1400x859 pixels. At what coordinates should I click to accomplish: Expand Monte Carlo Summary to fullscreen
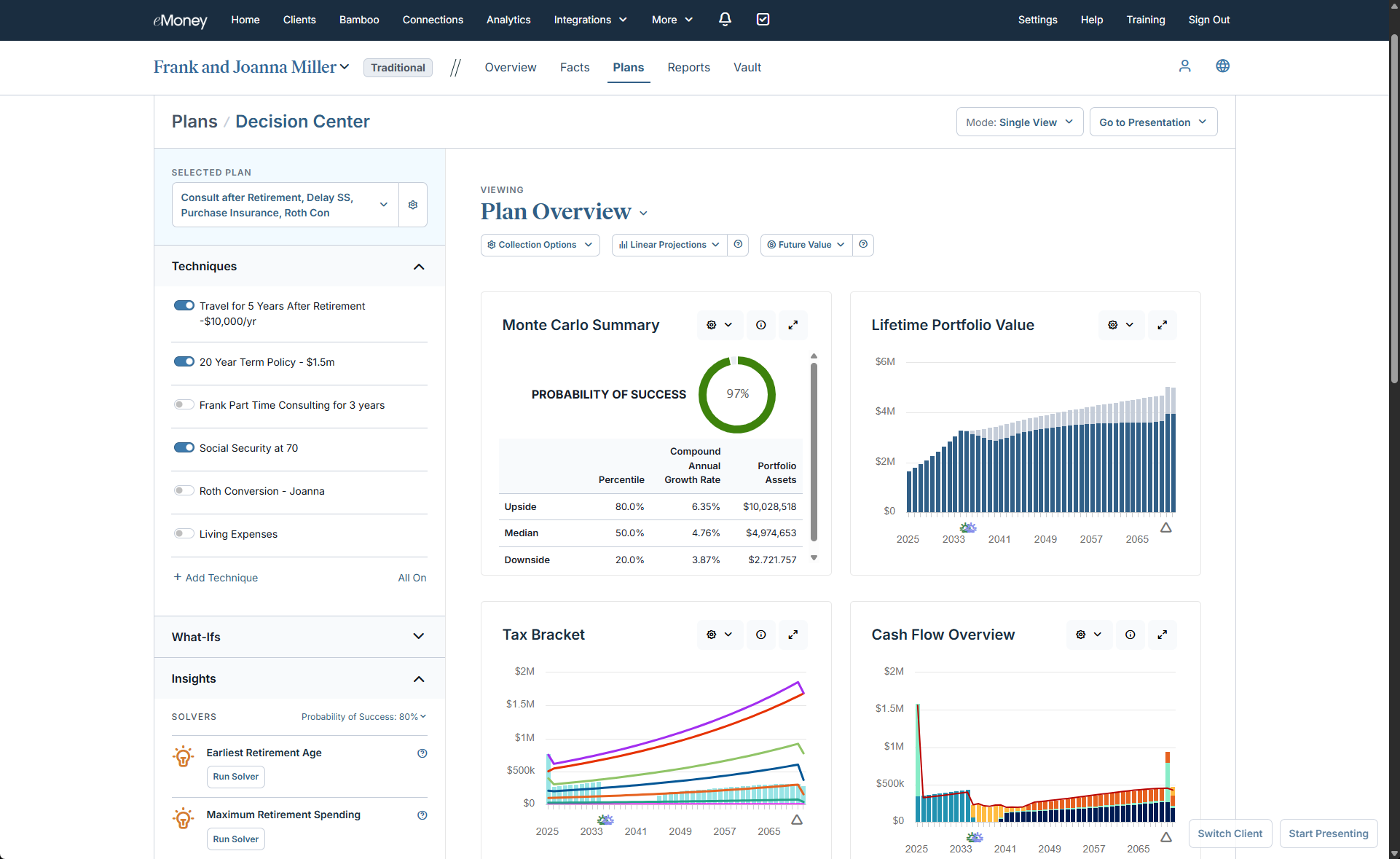[x=793, y=325]
